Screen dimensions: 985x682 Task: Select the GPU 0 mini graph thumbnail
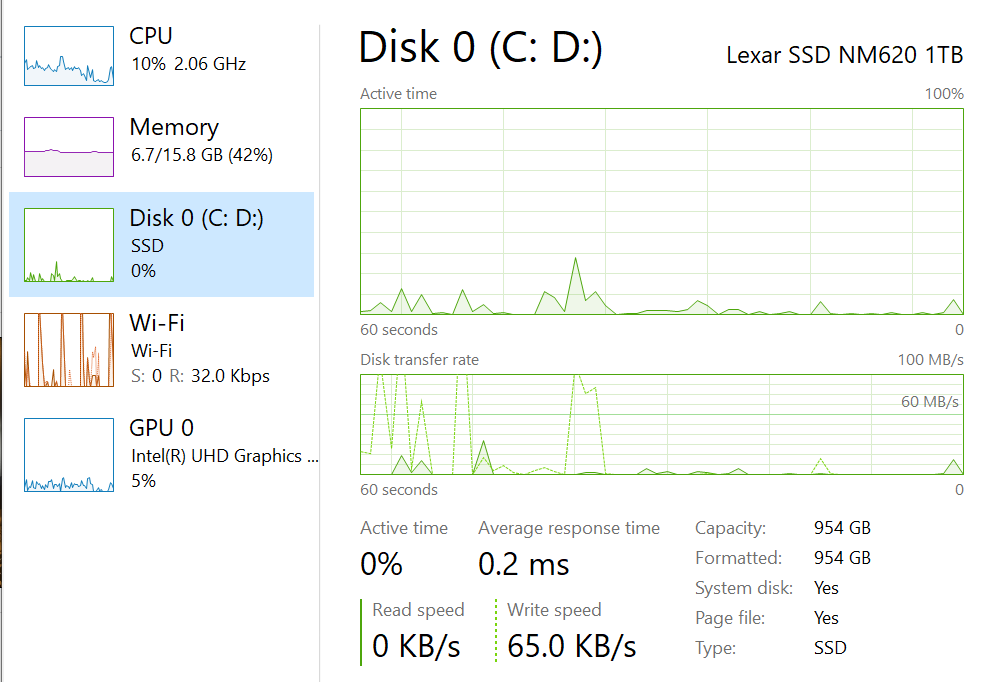(69, 455)
